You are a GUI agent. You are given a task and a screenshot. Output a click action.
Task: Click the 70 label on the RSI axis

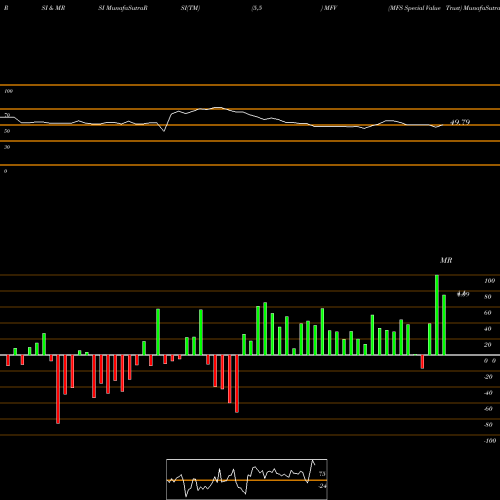coord(7,115)
